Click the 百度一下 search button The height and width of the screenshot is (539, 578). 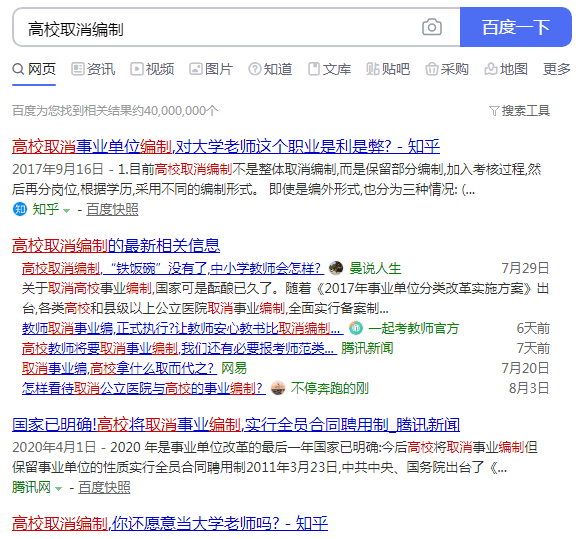[516, 27]
